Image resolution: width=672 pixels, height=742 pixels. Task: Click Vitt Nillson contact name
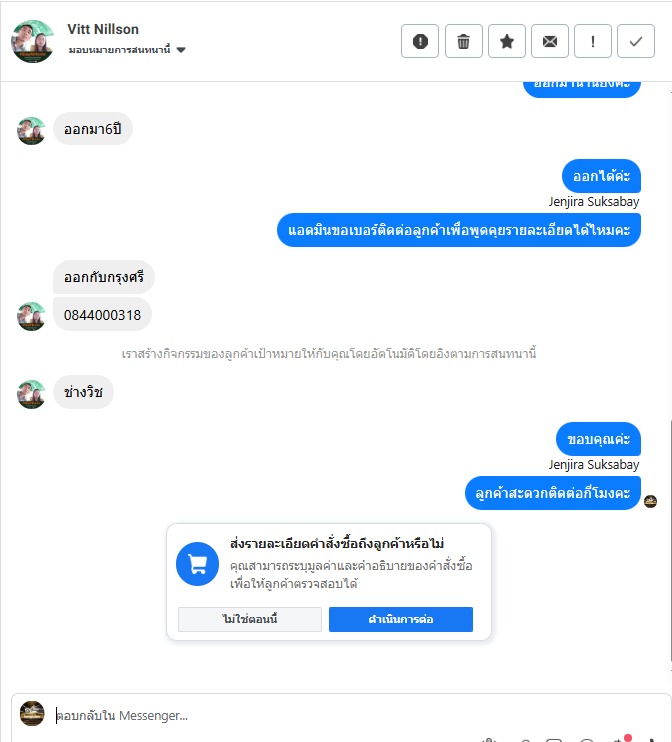(103, 29)
